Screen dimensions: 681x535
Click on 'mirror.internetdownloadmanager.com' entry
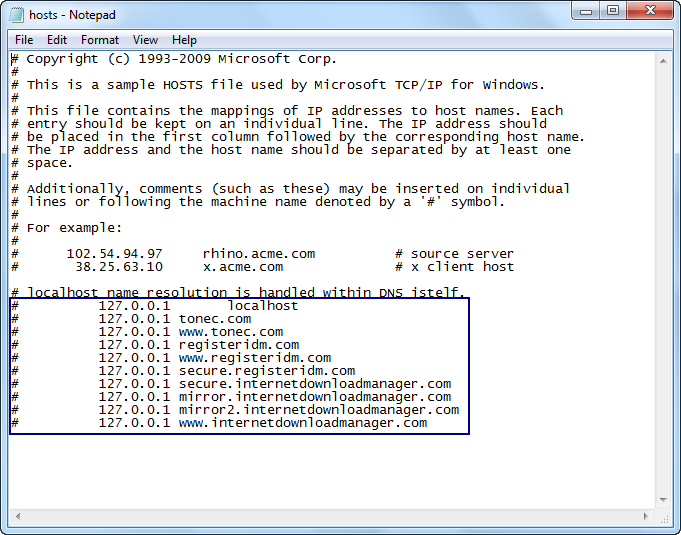[315, 397]
